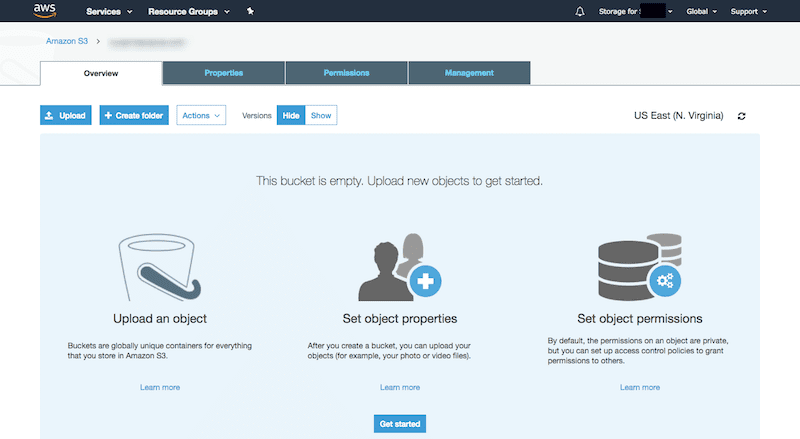The width and height of the screenshot is (800, 439).
Task: Expand the Services dropdown menu
Action: click(x=109, y=12)
